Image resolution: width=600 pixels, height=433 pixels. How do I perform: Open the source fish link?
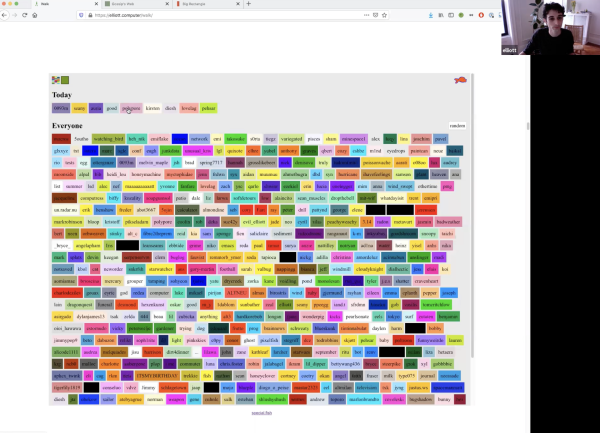pyautogui.click(x=262, y=411)
